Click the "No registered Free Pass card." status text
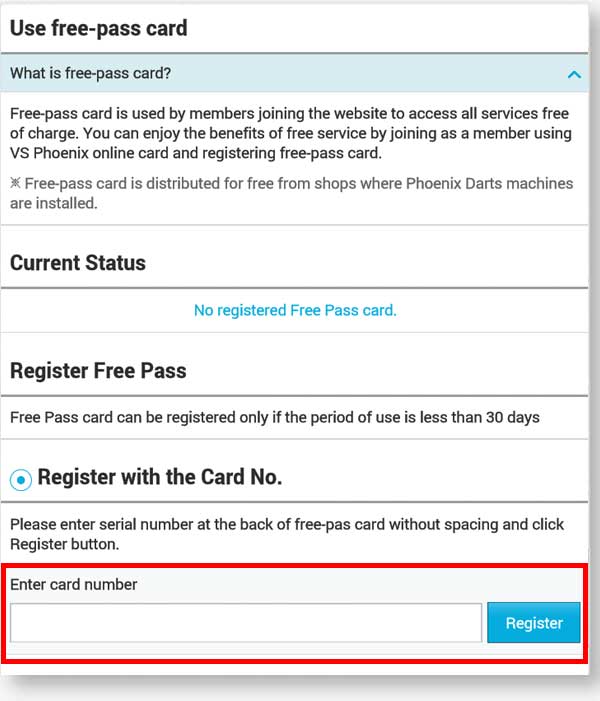Image resolution: width=600 pixels, height=701 pixels. [295, 310]
